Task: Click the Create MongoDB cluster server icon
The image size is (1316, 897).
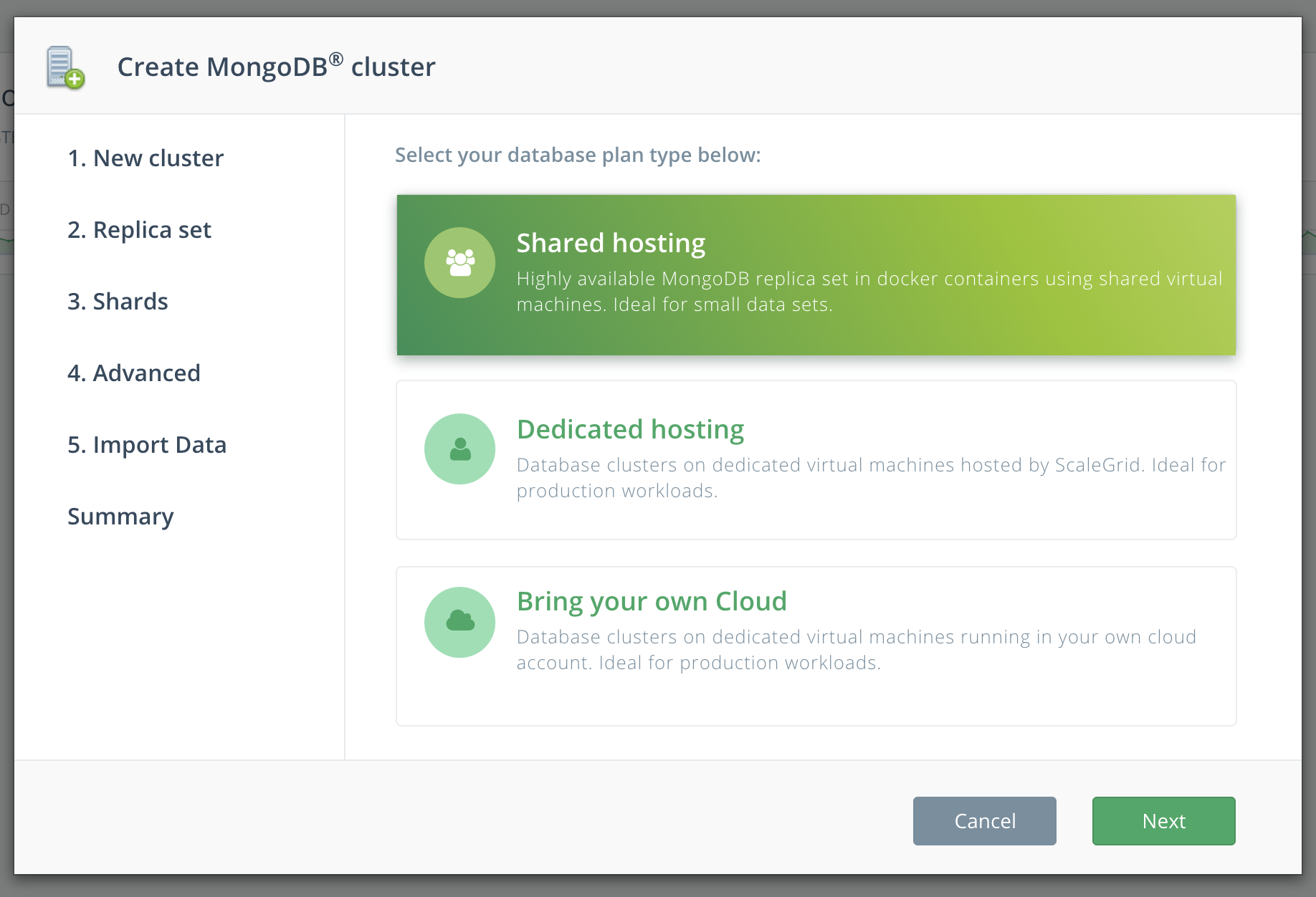Action: pos(65,67)
